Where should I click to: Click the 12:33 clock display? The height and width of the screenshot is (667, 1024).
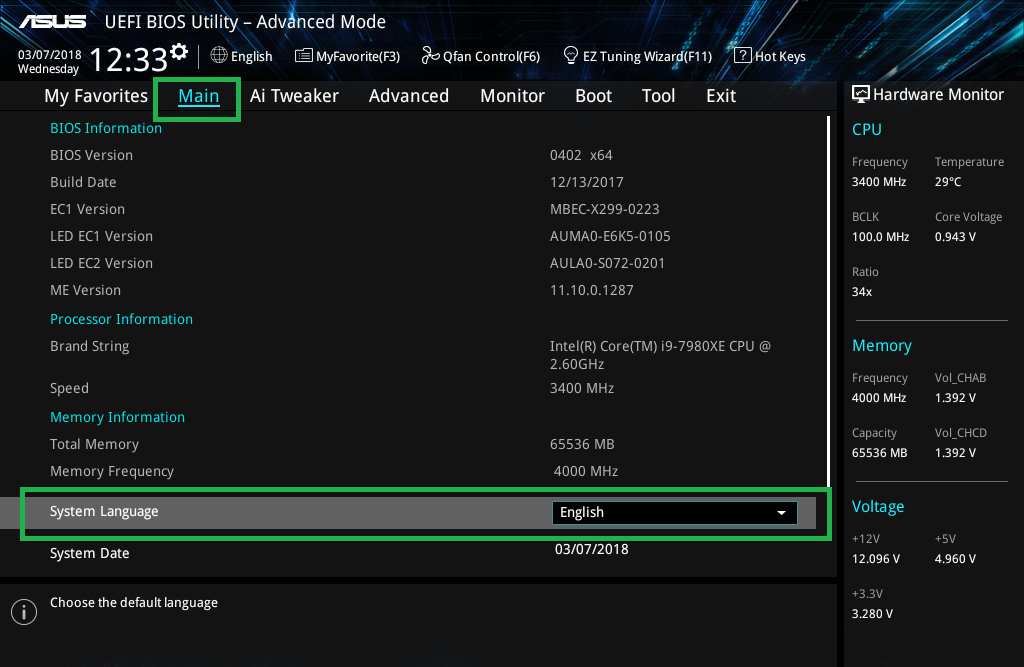pos(129,60)
